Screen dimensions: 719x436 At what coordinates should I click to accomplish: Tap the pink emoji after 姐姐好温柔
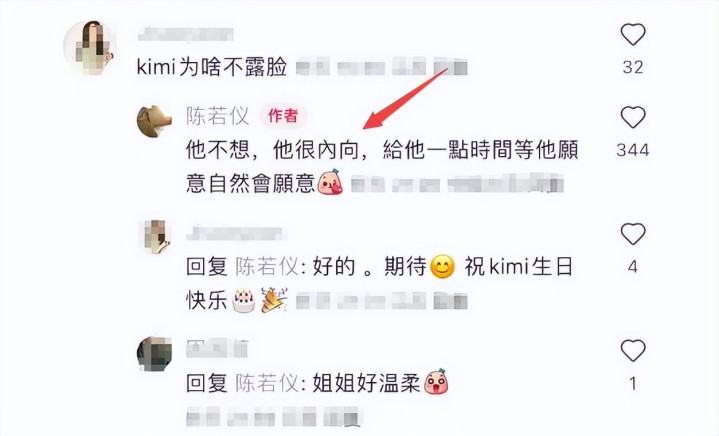pyautogui.click(x=436, y=382)
